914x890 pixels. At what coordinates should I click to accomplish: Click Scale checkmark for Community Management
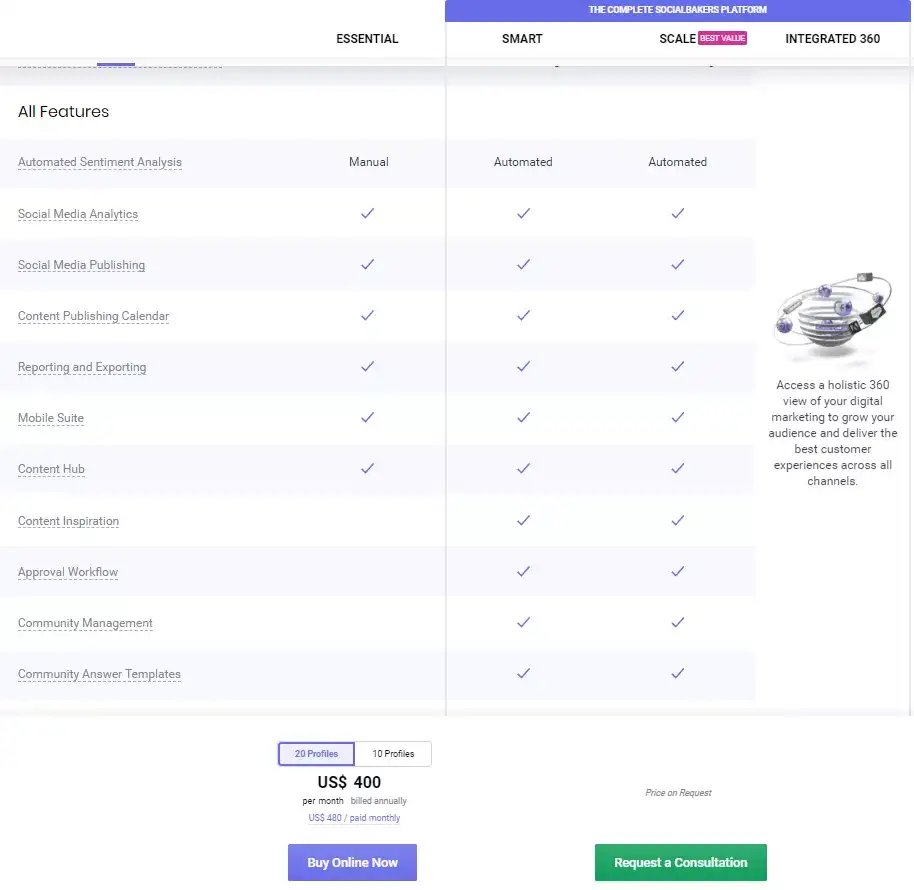point(677,622)
